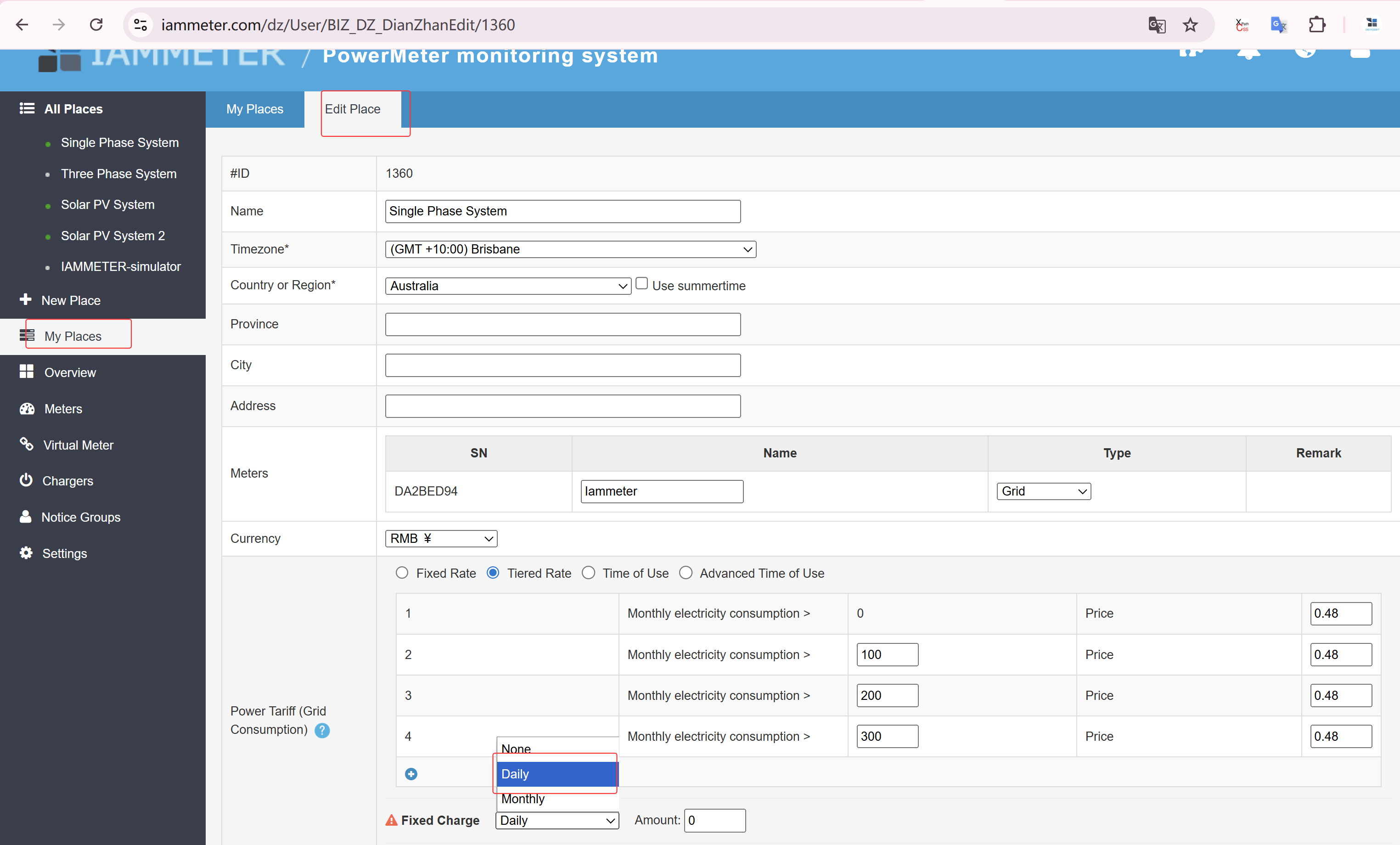Screen dimensions: 1400x845
Task: Click the Power Tariff help question icon
Action: click(322, 730)
